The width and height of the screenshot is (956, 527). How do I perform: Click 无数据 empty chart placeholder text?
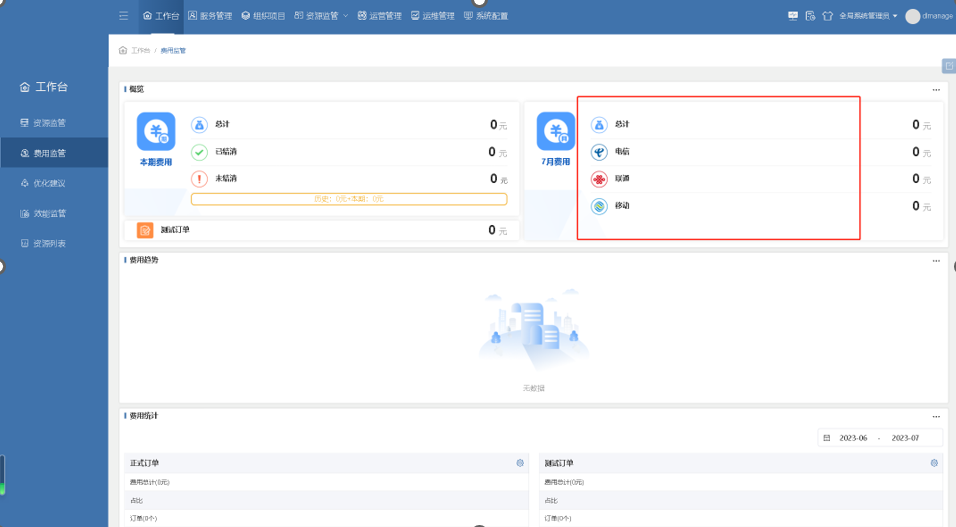pos(533,388)
